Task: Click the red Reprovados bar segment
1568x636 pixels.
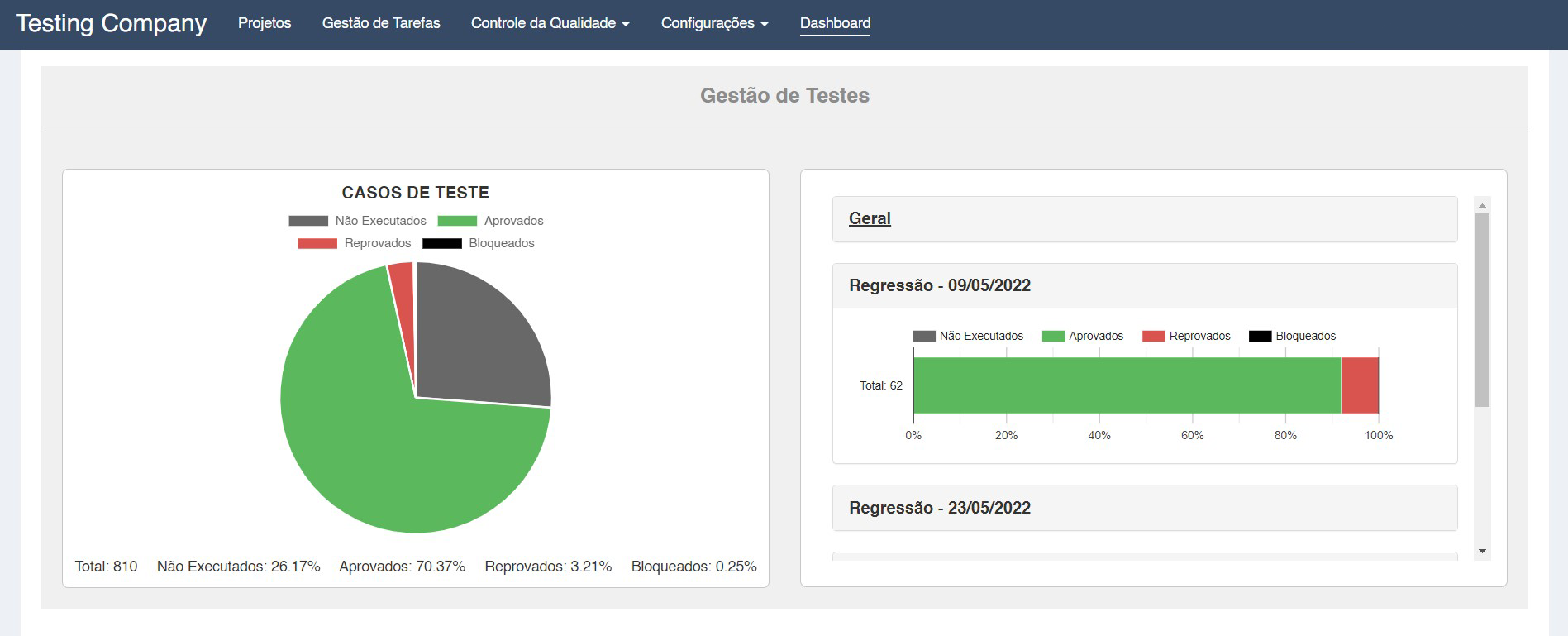Action: click(x=1360, y=385)
